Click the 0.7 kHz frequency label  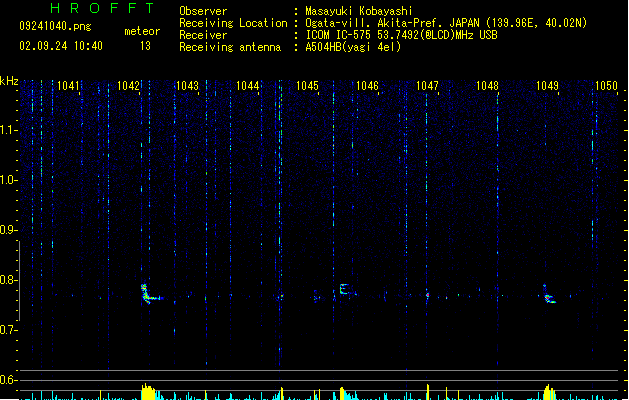tap(9, 330)
